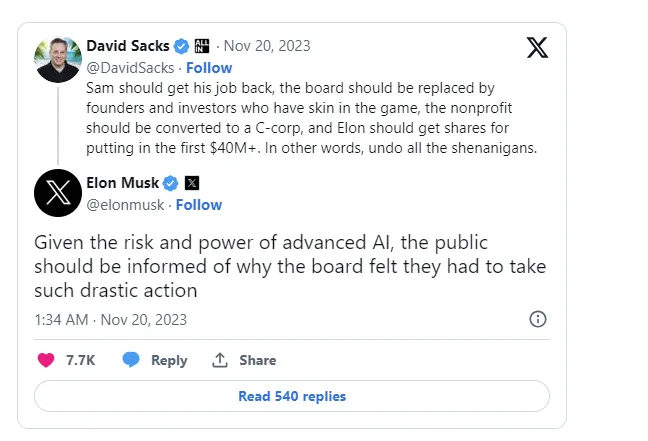Click the @DavidSacks handle

click(x=129, y=68)
